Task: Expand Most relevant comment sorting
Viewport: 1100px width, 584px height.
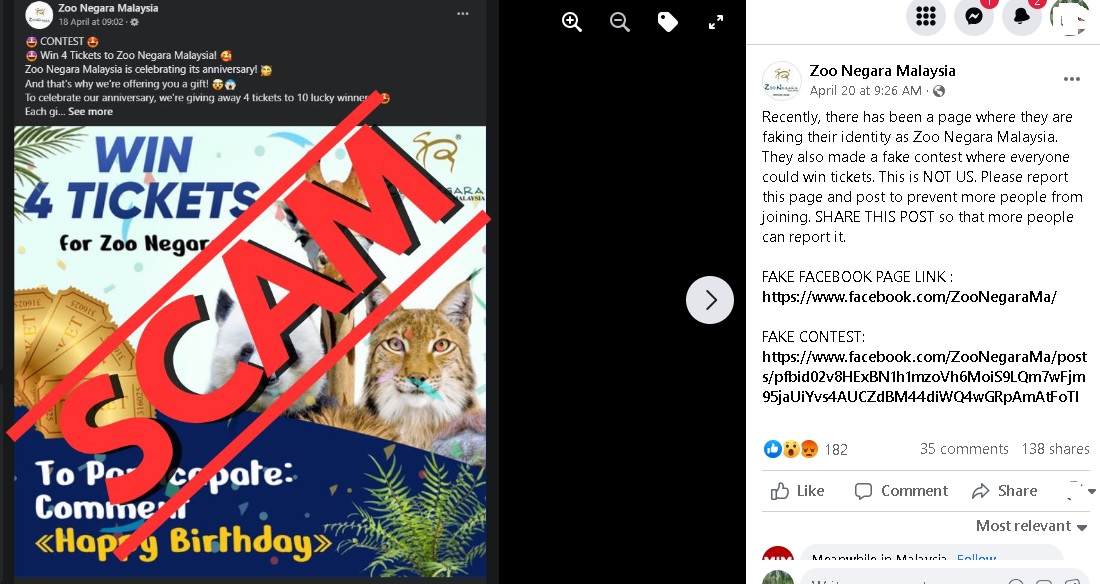Action: click(x=1031, y=526)
